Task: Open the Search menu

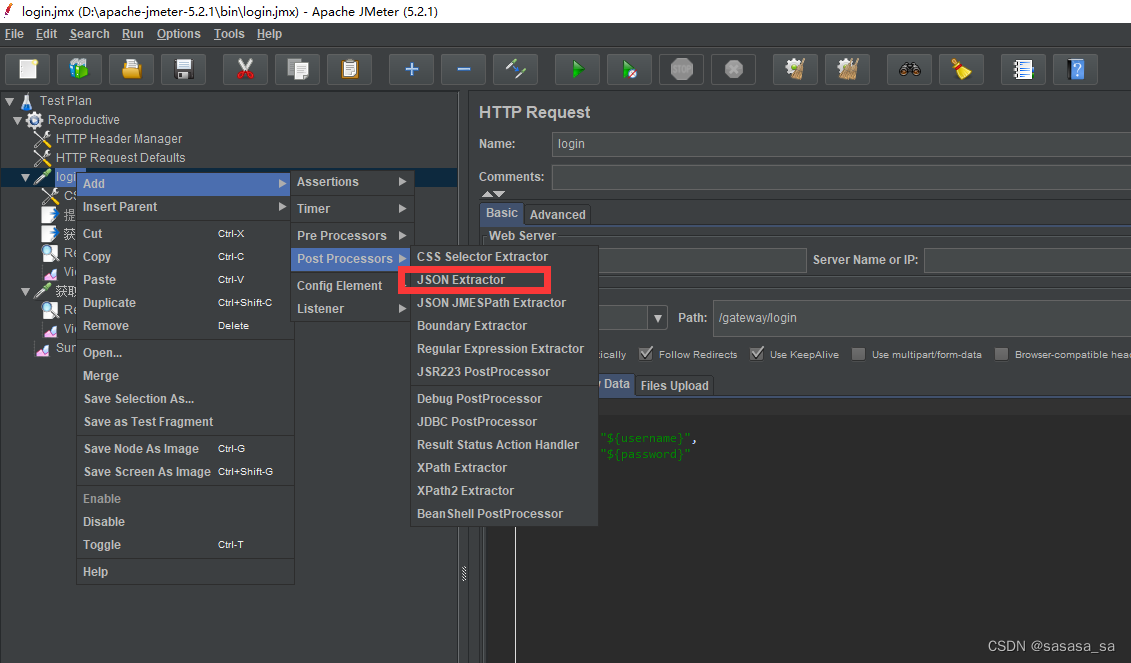Action: coord(89,34)
